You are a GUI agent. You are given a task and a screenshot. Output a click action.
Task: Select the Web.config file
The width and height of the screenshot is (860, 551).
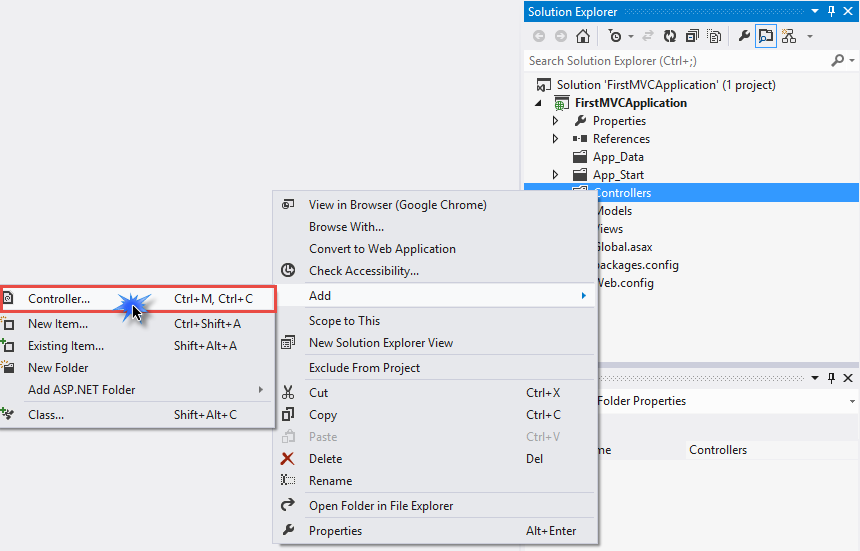[x=625, y=283]
